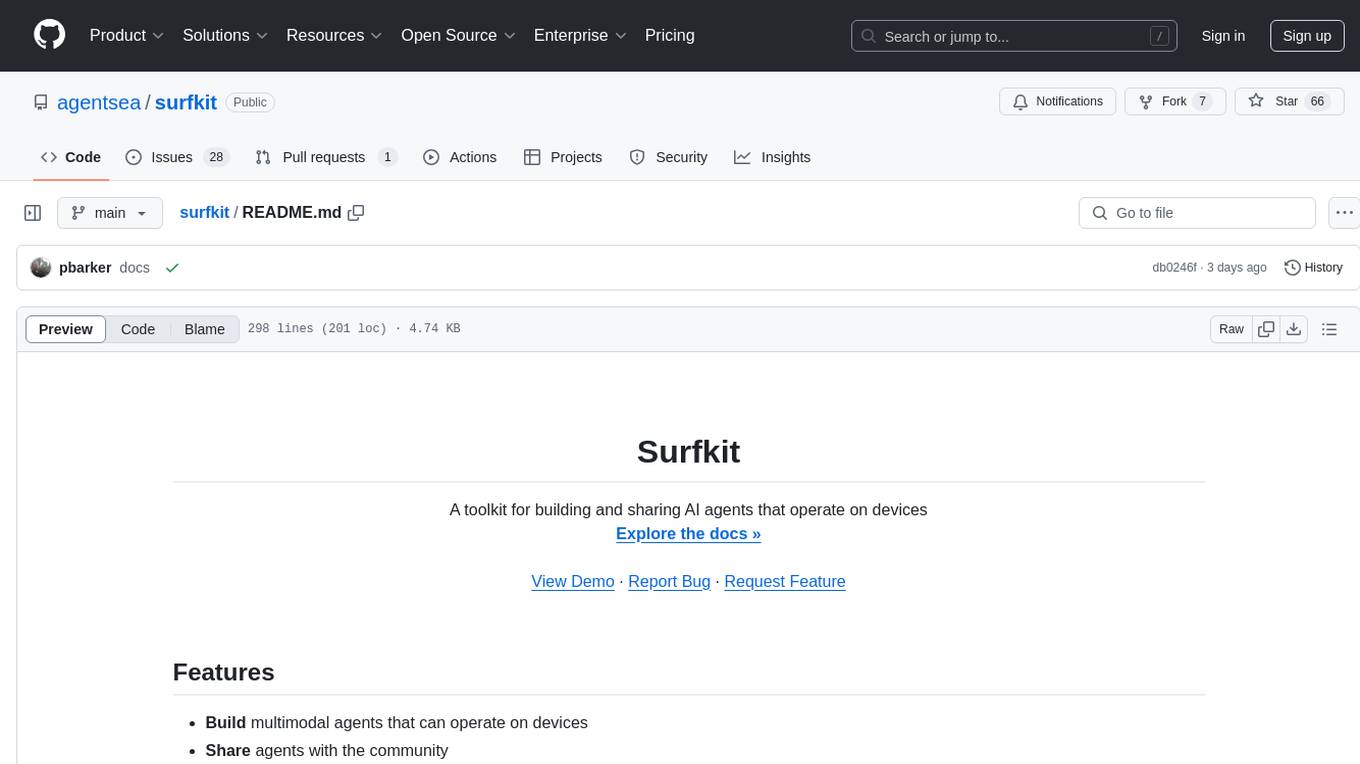Click Sign in
This screenshot has height=764, width=1360.
tap(1223, 36)
